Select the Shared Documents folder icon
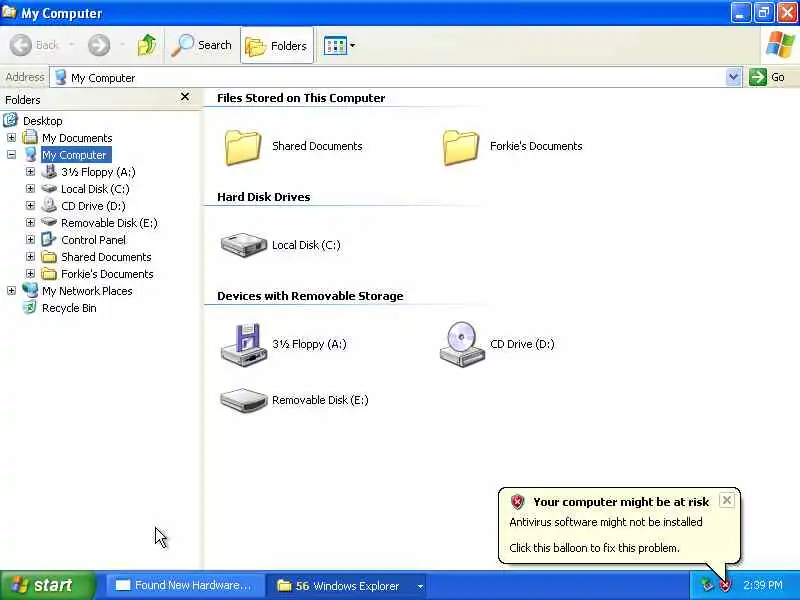Screen dimensions: 800x600 [x=243, y=147]
